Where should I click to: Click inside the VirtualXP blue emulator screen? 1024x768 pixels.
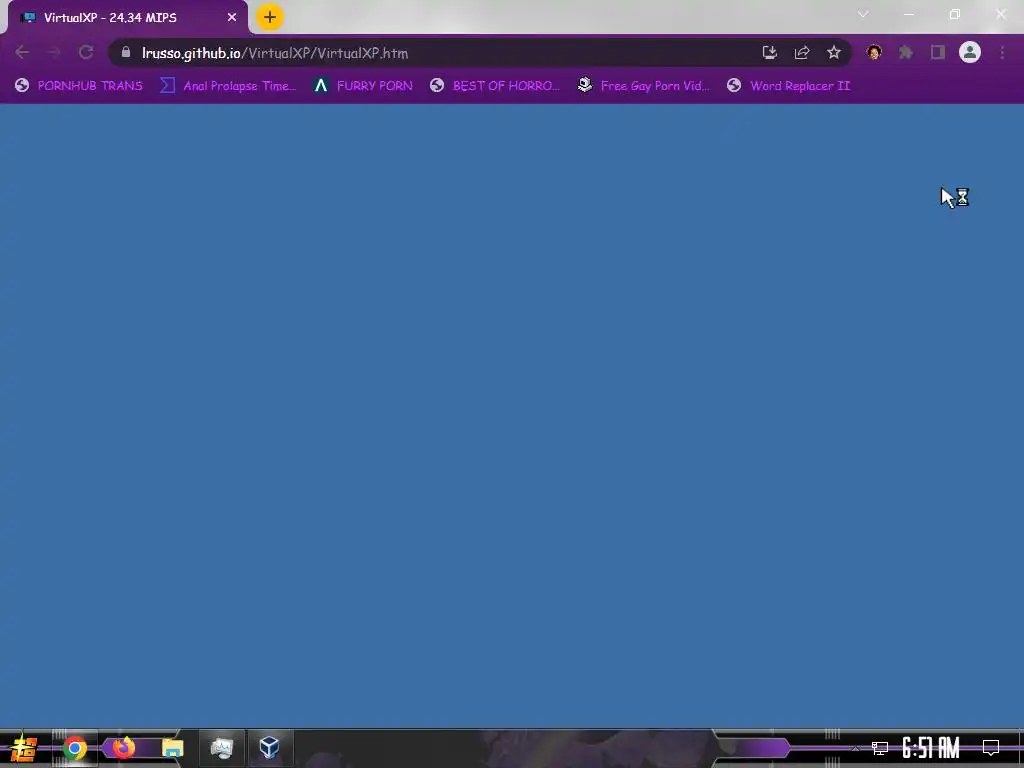[x=512, y=415]
